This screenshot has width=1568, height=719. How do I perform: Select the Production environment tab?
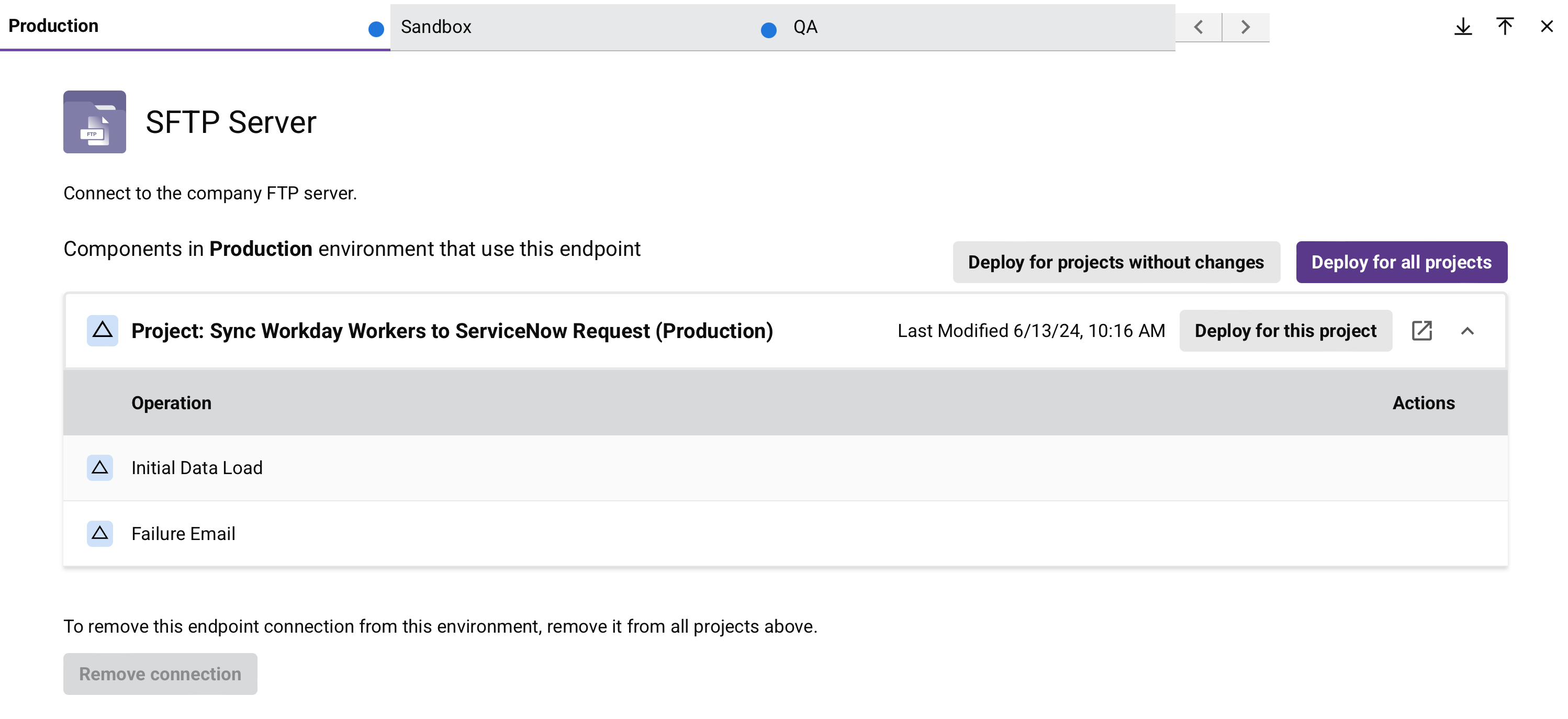(x=53, y=26)
